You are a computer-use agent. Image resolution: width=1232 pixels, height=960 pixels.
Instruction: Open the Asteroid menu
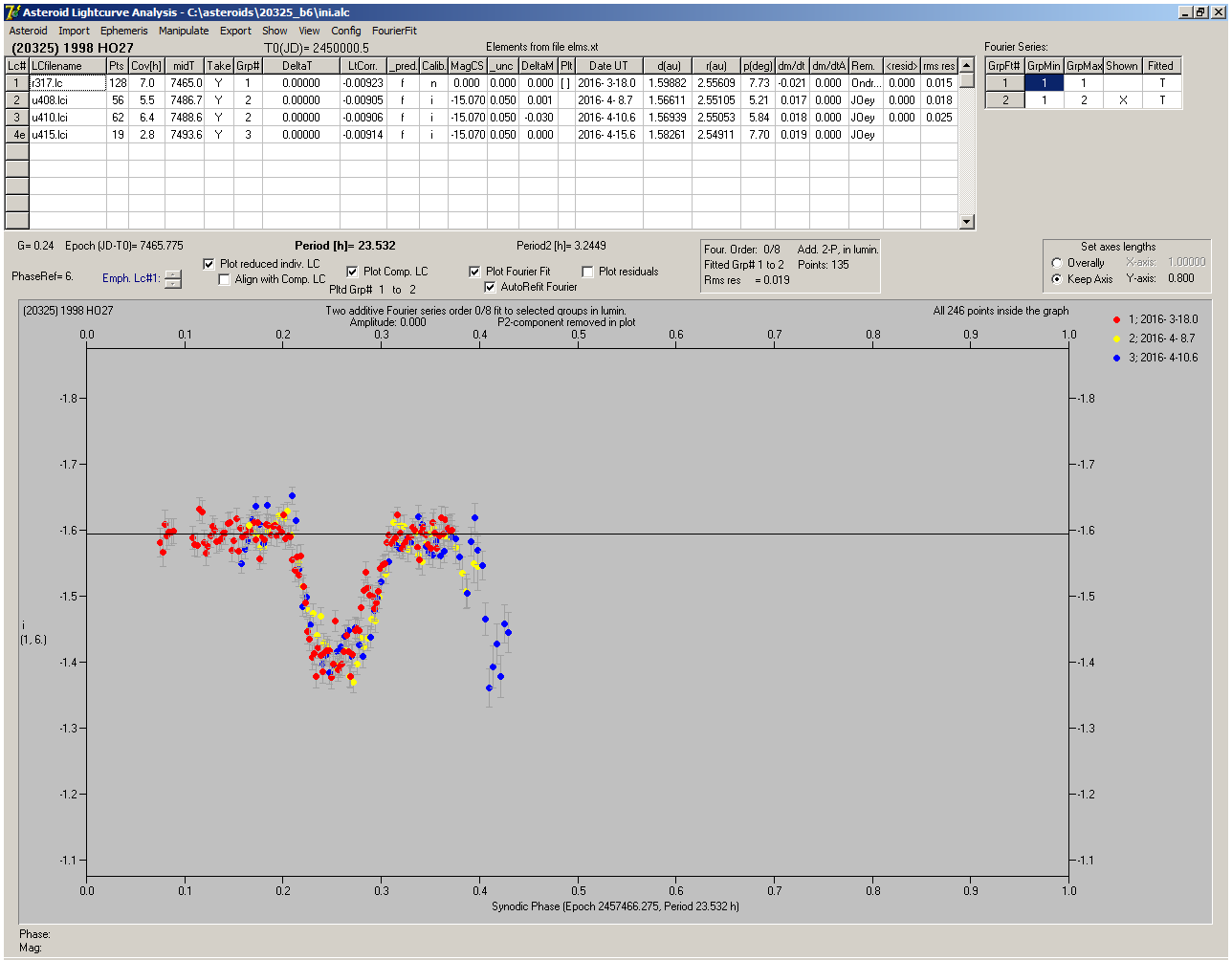[28, 31]
